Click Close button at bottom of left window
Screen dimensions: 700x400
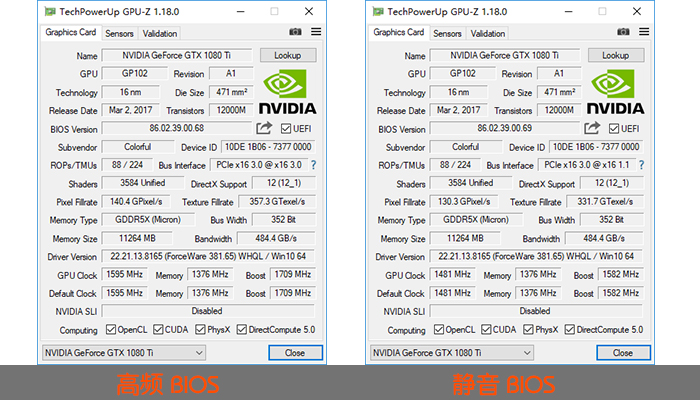[x=295, y=353]
